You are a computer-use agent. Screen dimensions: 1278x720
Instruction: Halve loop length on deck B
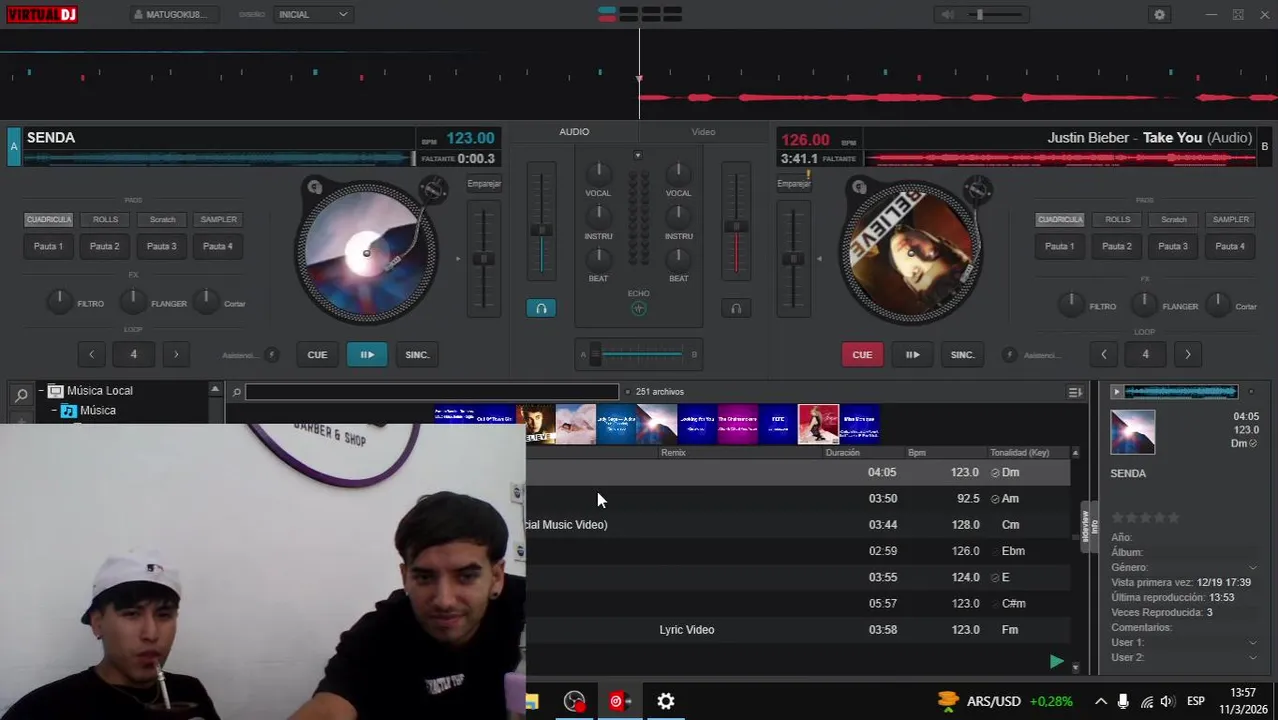(x=1103, y=354)
